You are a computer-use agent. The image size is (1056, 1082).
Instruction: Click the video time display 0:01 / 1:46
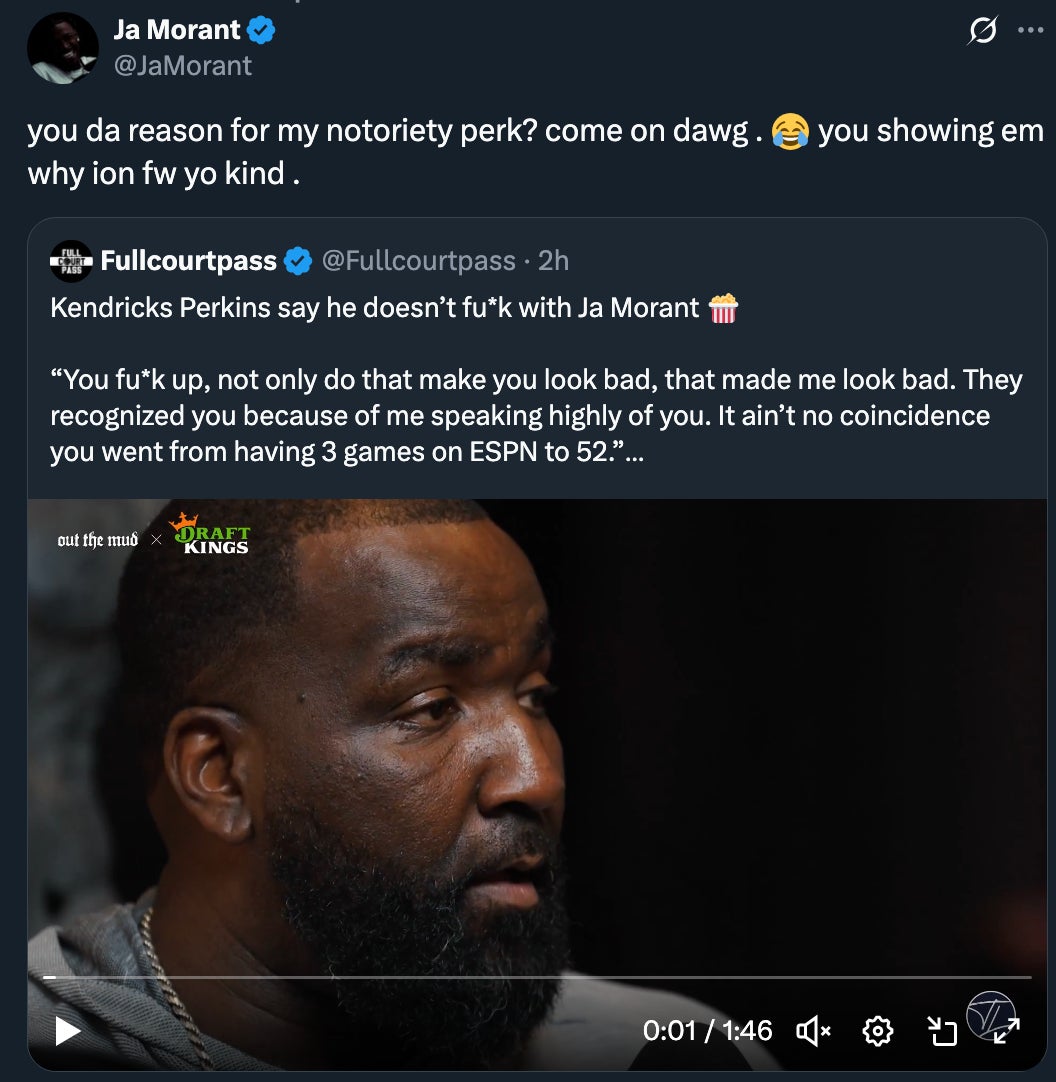707,1030
